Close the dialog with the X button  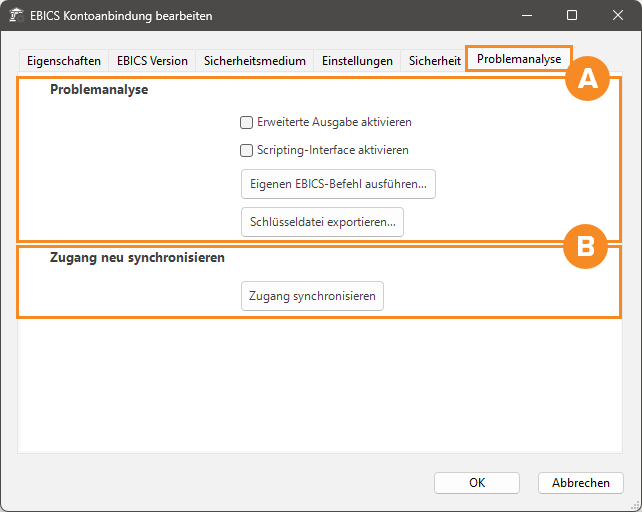point(617,16)
